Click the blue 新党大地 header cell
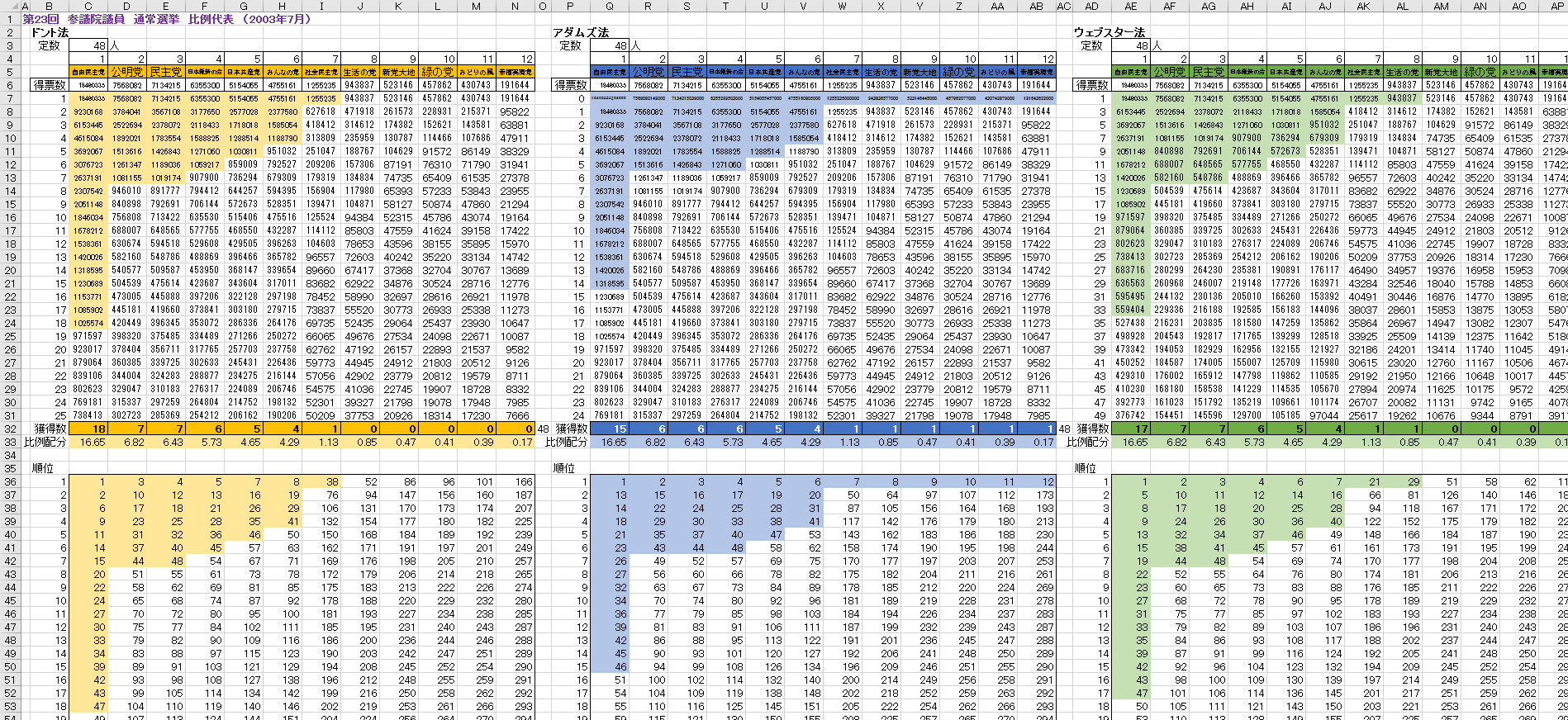 point(919,72)
